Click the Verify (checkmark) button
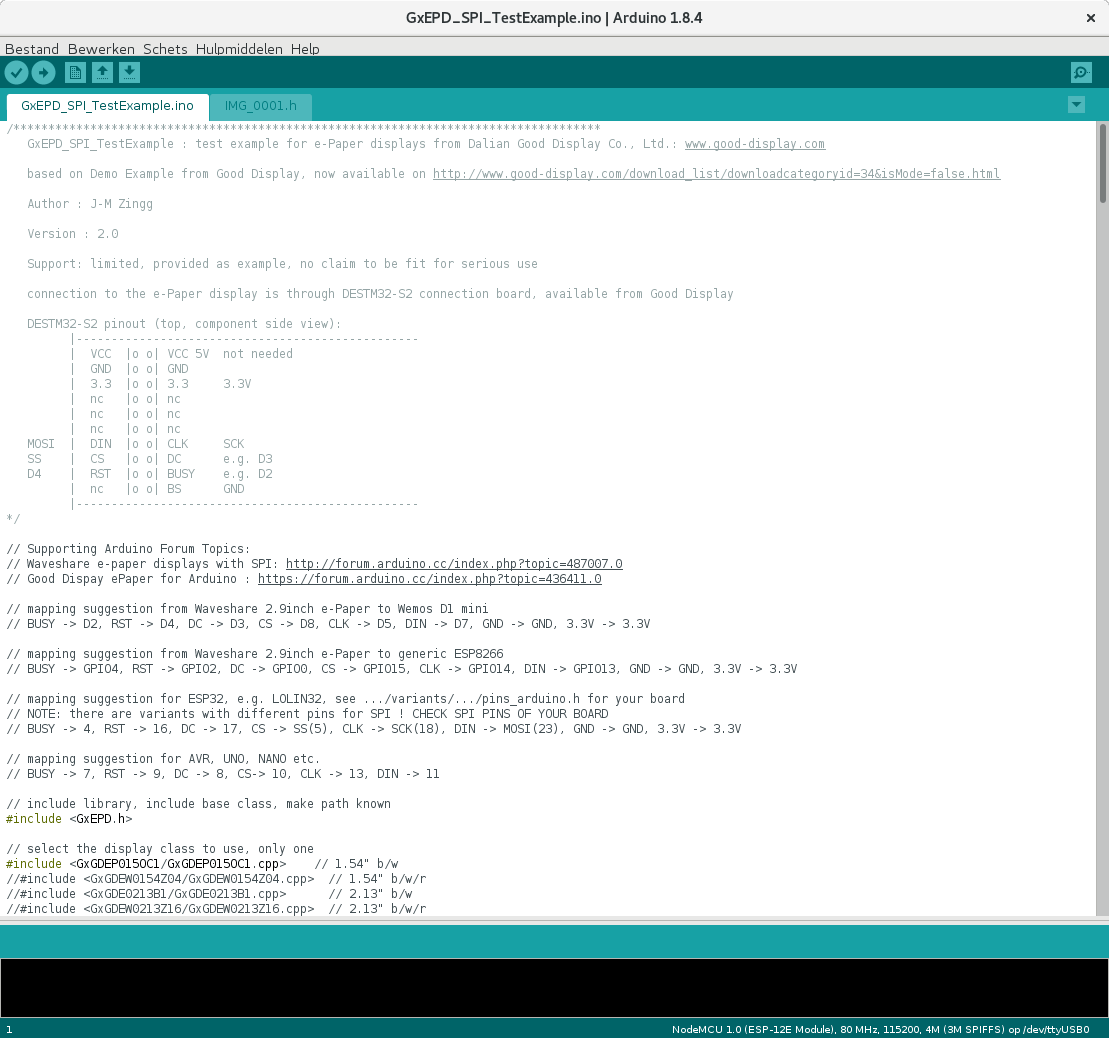This screenshot has height=1038, width=1109. point(16,72)
